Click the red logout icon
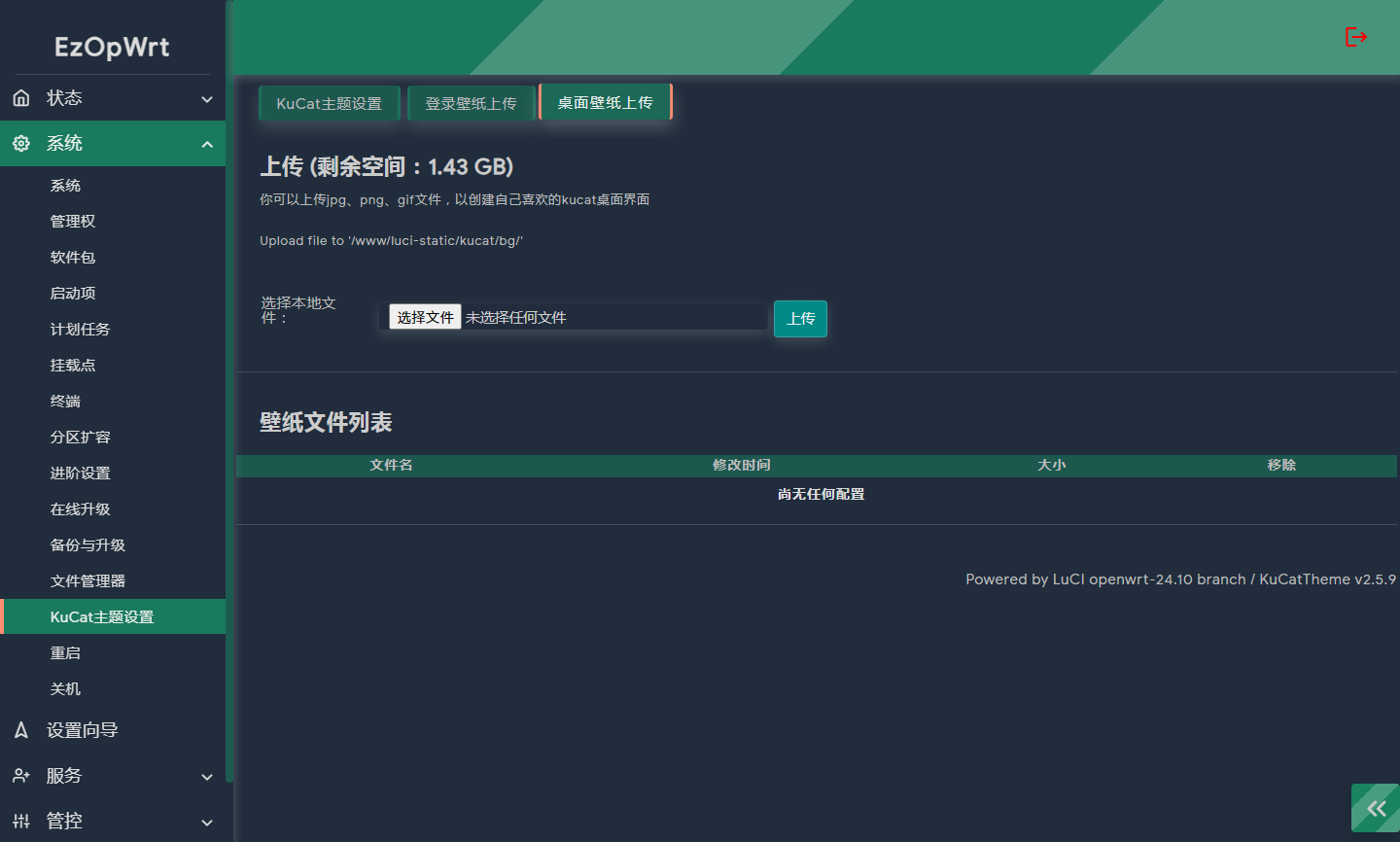Image resolution: width=1400 pixels, height=842 pixels. (1355, 37)
